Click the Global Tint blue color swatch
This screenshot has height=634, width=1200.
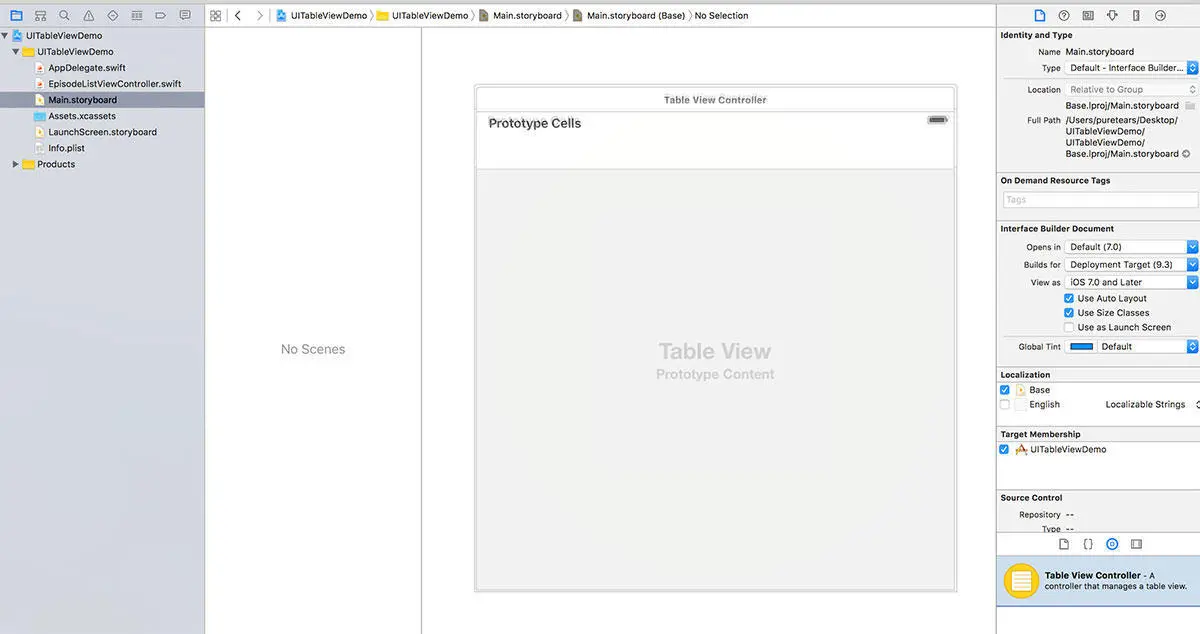[1081, 347]
